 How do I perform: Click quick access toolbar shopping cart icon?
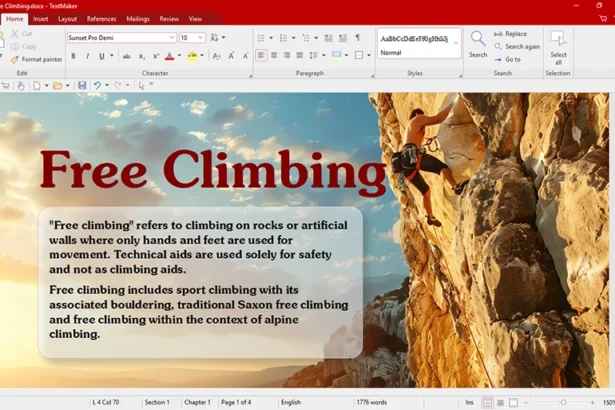point(5,85)
